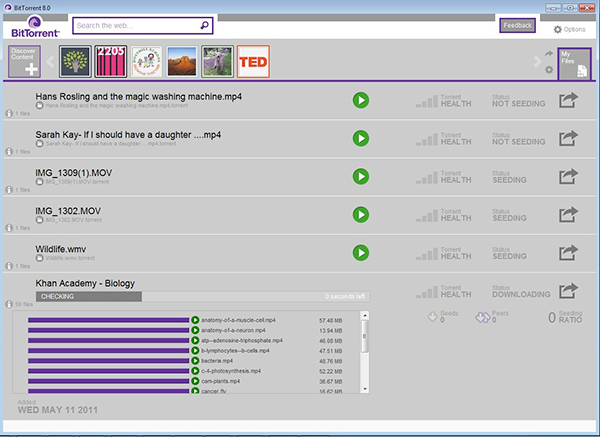This screenshot has height=437, width=600.
Task: Click the IMG_1302.MOV.torrent file icon
Action: (39, 220)
